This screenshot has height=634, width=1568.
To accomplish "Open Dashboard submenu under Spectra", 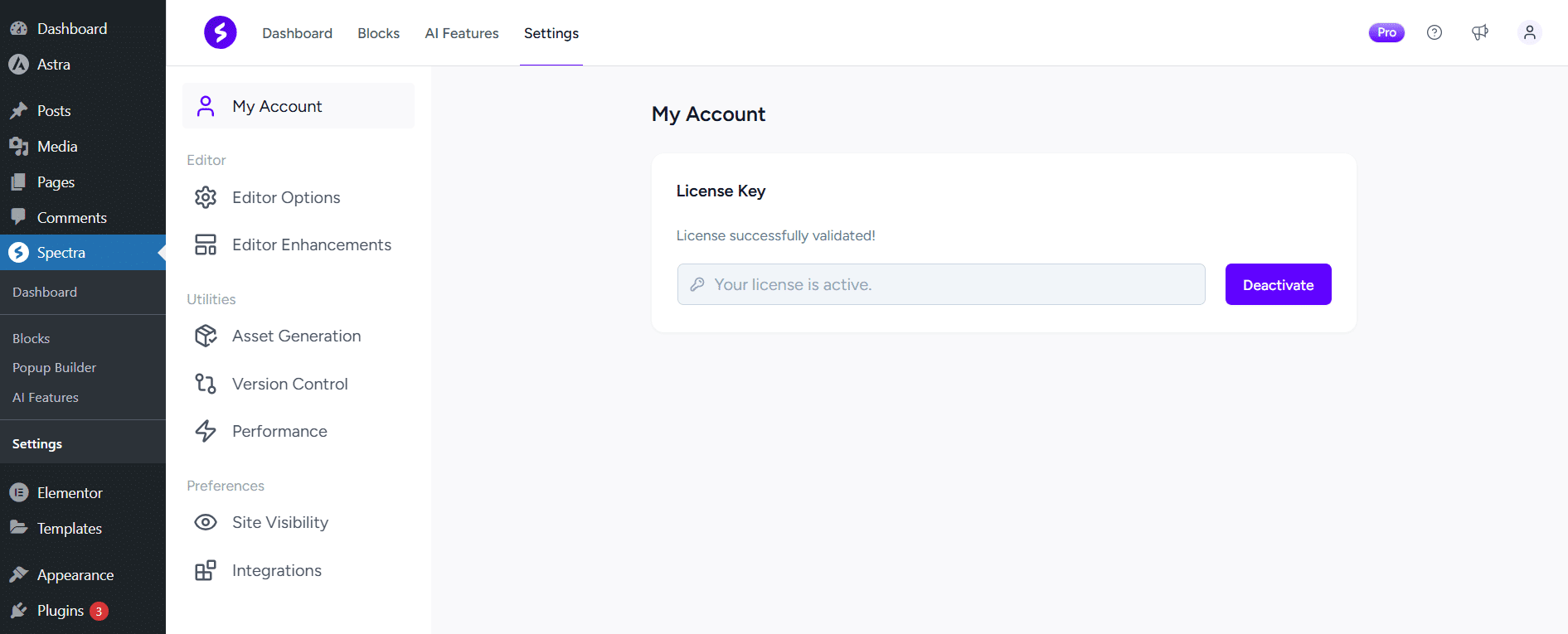I will (45, 292).
